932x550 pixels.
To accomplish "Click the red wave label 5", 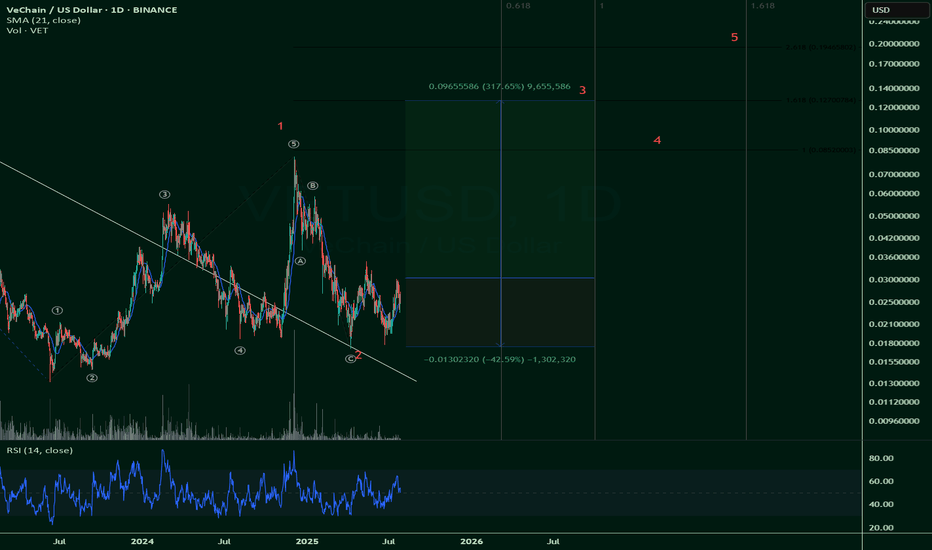I will point(735,37).
